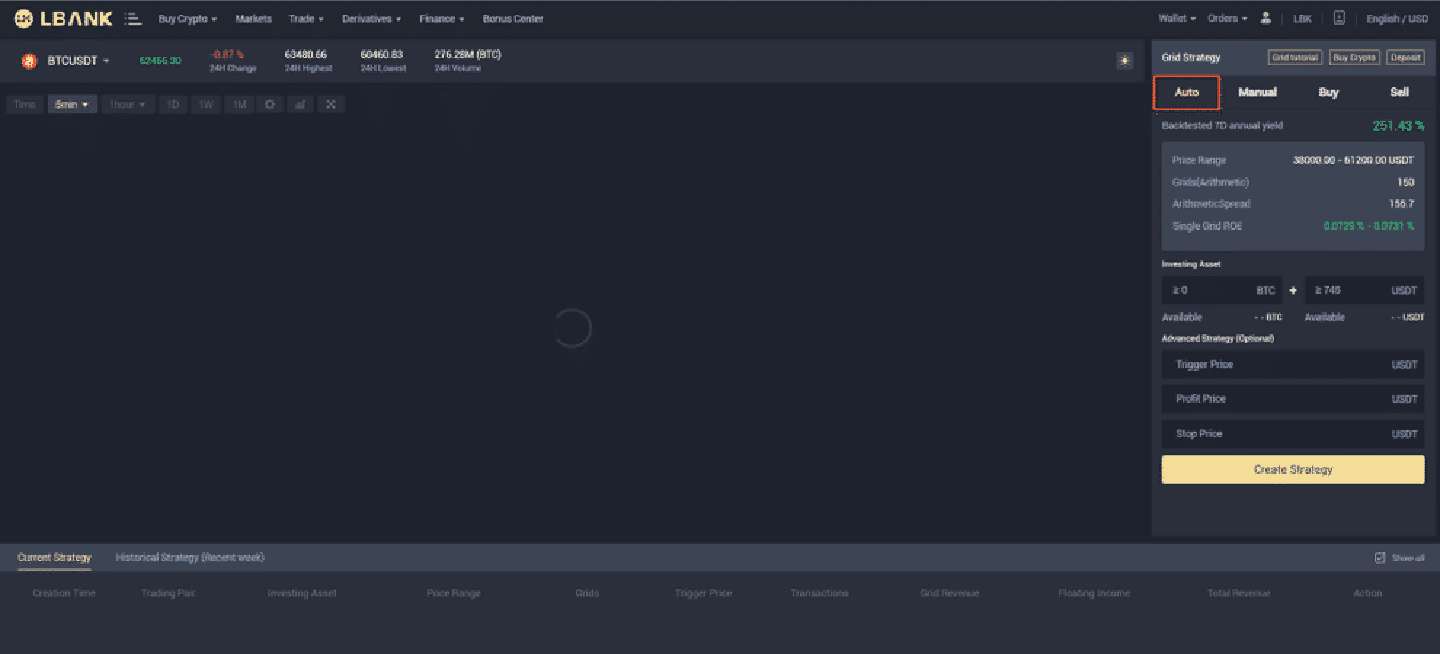This screenshot has width=1440, height=654.
Task: Open the Historical Strategy tab
Action: (188, 557)
